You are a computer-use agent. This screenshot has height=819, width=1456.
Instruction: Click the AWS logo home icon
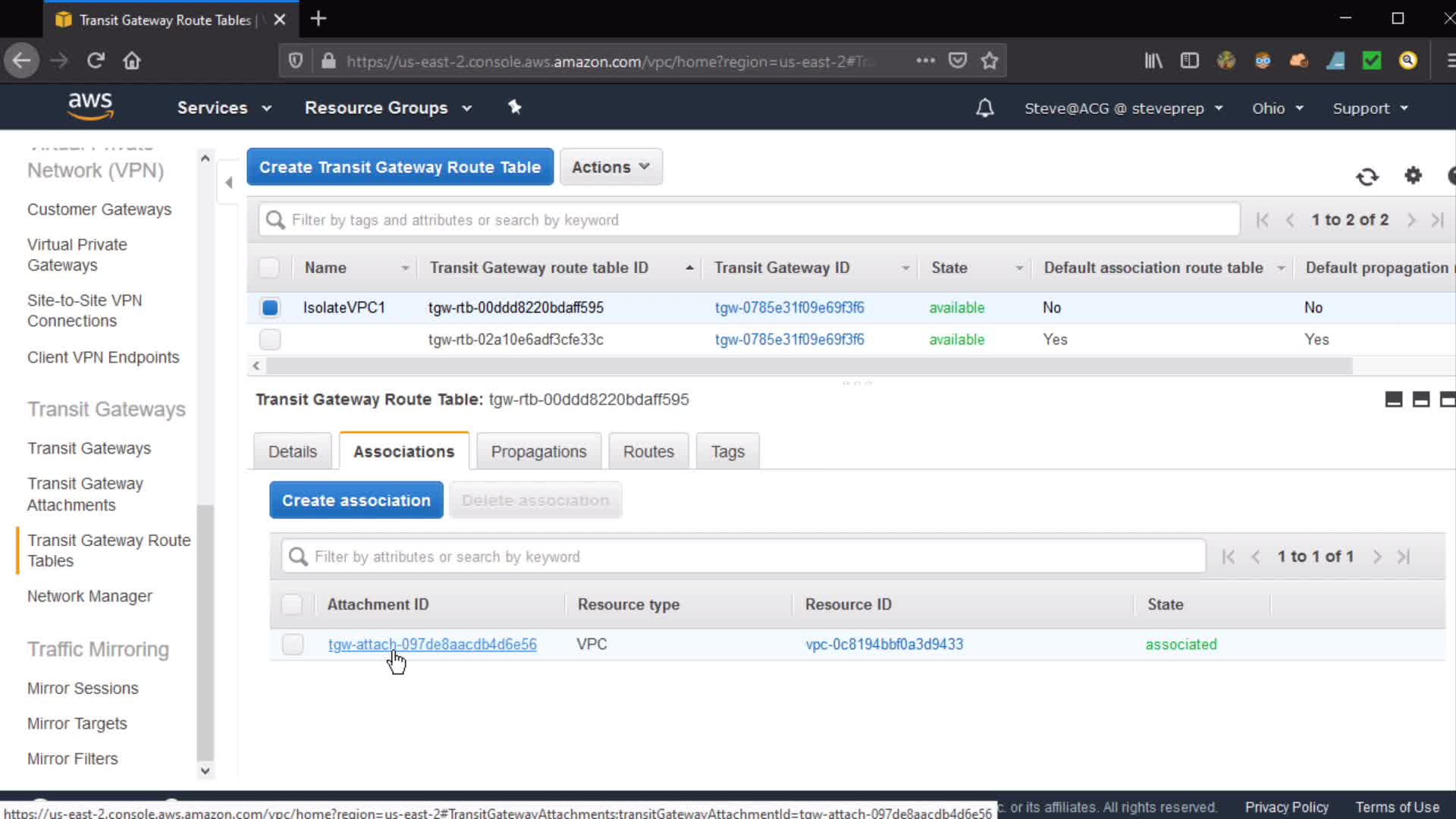coord(90,106)
